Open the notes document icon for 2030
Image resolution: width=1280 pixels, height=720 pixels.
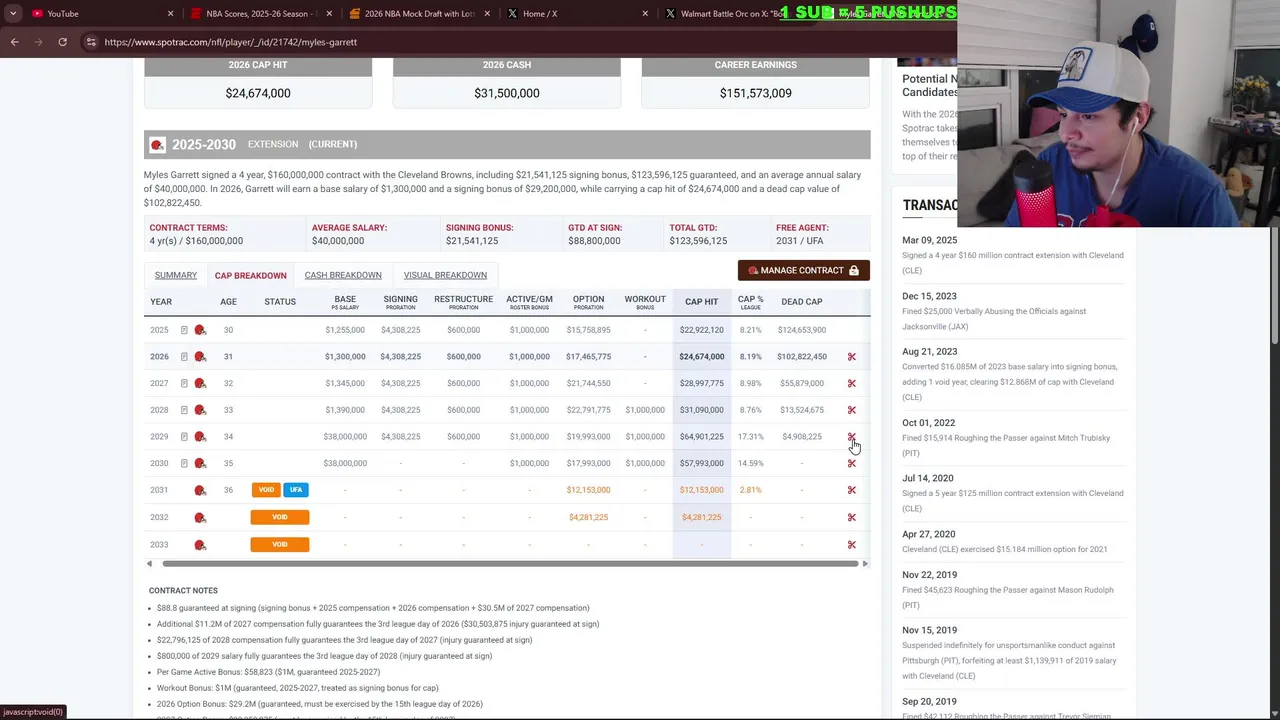[x=184, y=463]
